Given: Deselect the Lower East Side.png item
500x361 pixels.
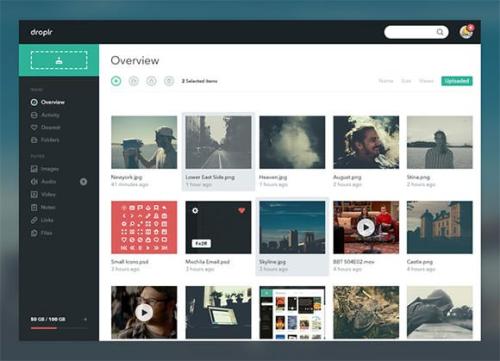Looking at the screenshot, I should [218, 152].
